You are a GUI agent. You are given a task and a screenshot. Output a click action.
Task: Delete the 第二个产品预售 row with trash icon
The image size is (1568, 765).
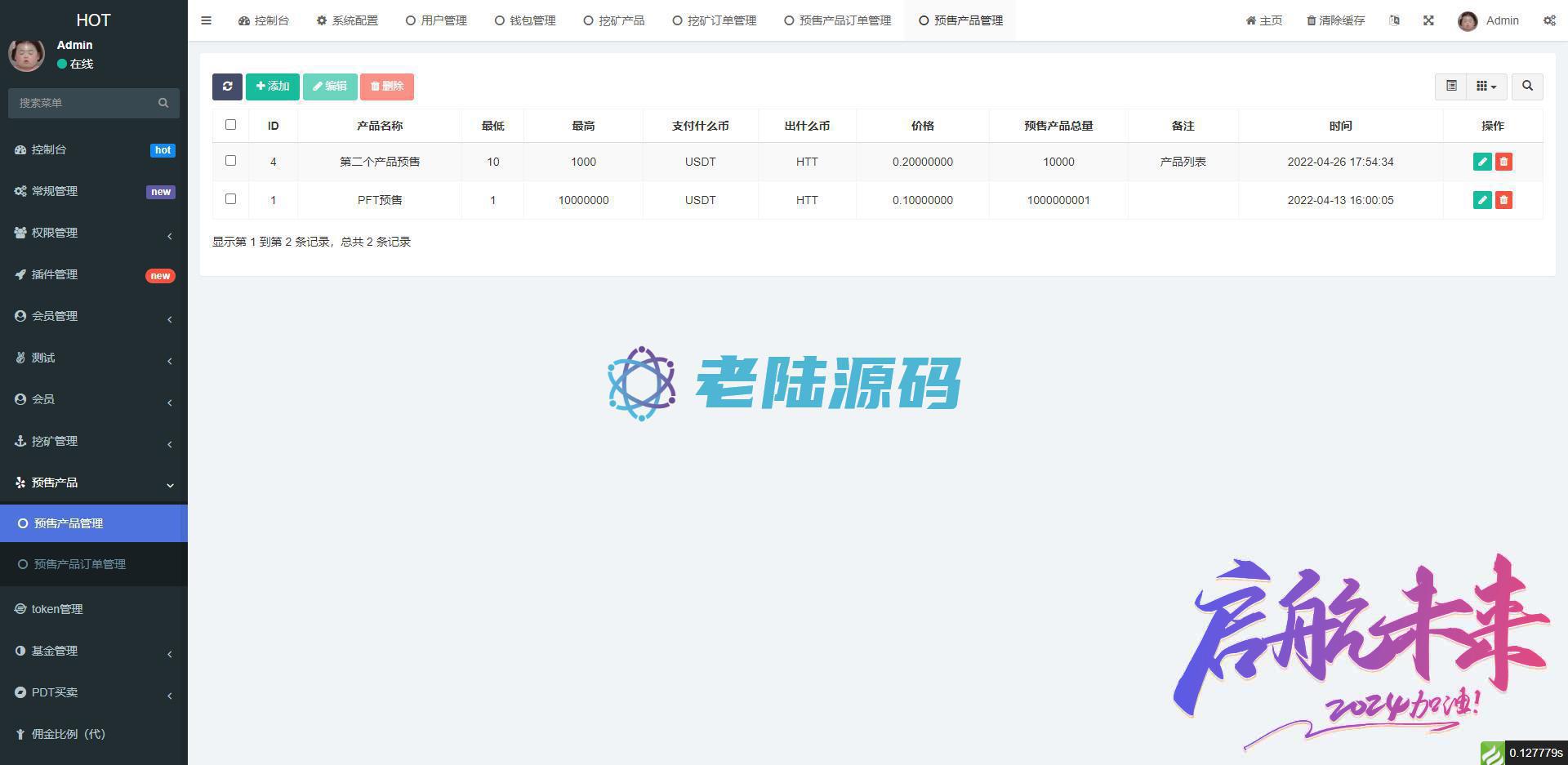click(1503, 162)
